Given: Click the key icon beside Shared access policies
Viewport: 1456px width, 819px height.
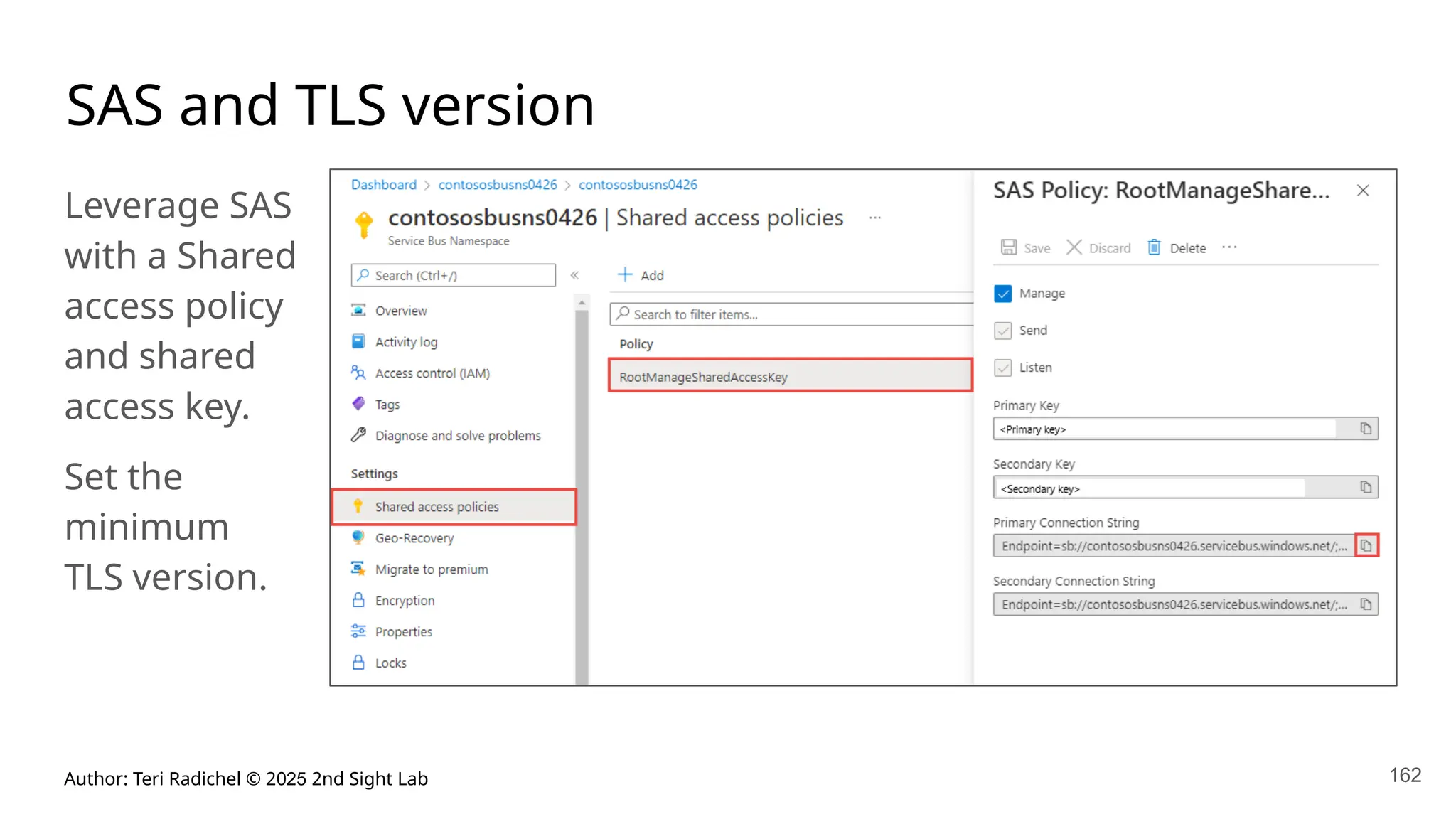Looking at the screenshot, I should [x=359, y=506].
